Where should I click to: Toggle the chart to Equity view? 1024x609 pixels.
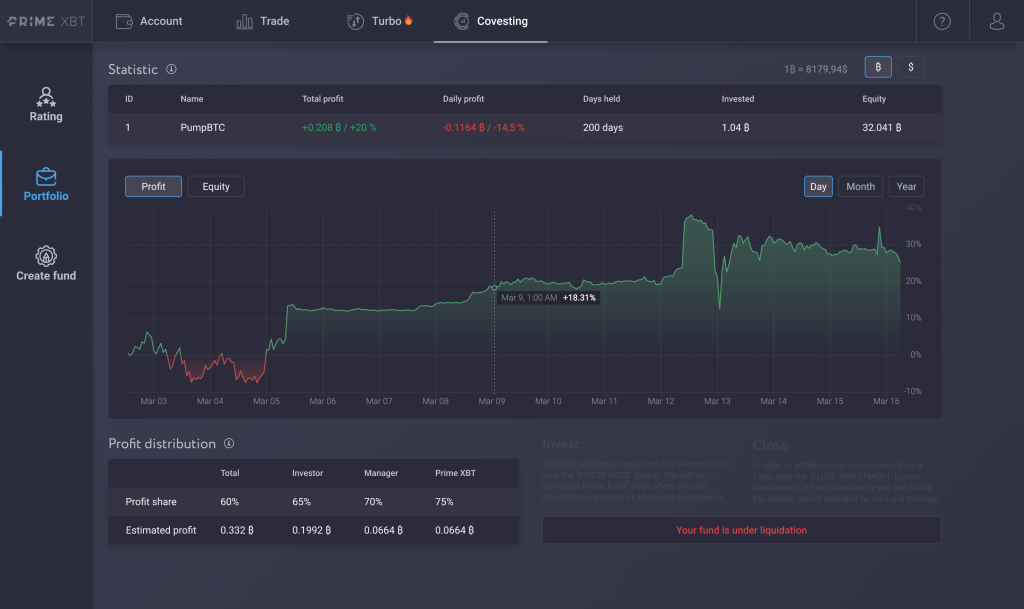(x=215, y=186)
